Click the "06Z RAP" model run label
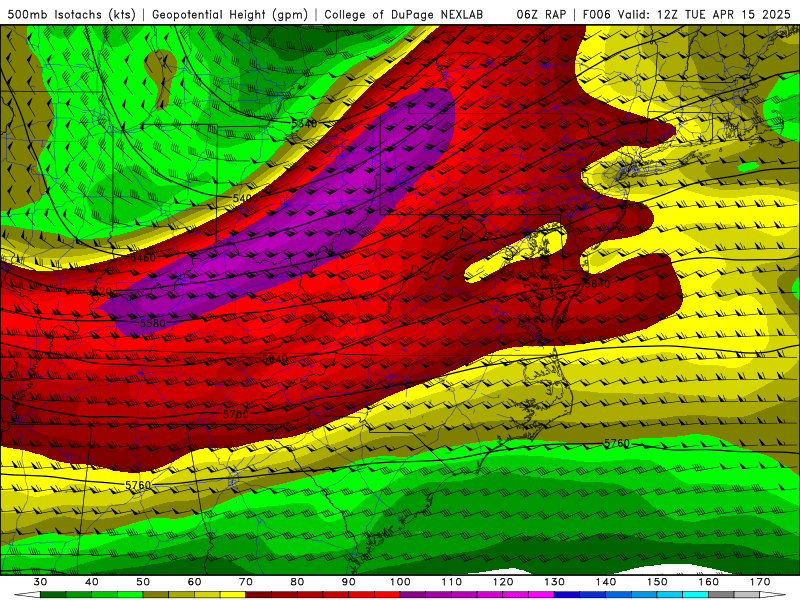 (541, 14)
